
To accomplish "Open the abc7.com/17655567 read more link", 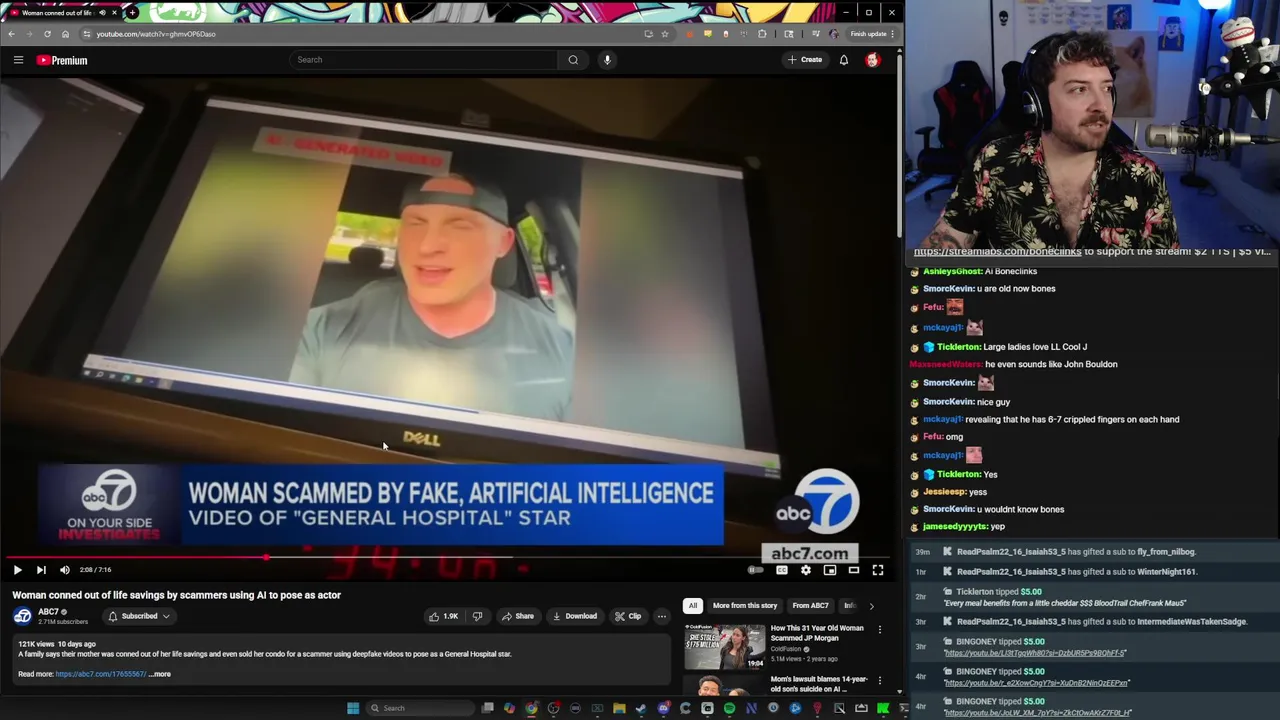I will (101, 674).
